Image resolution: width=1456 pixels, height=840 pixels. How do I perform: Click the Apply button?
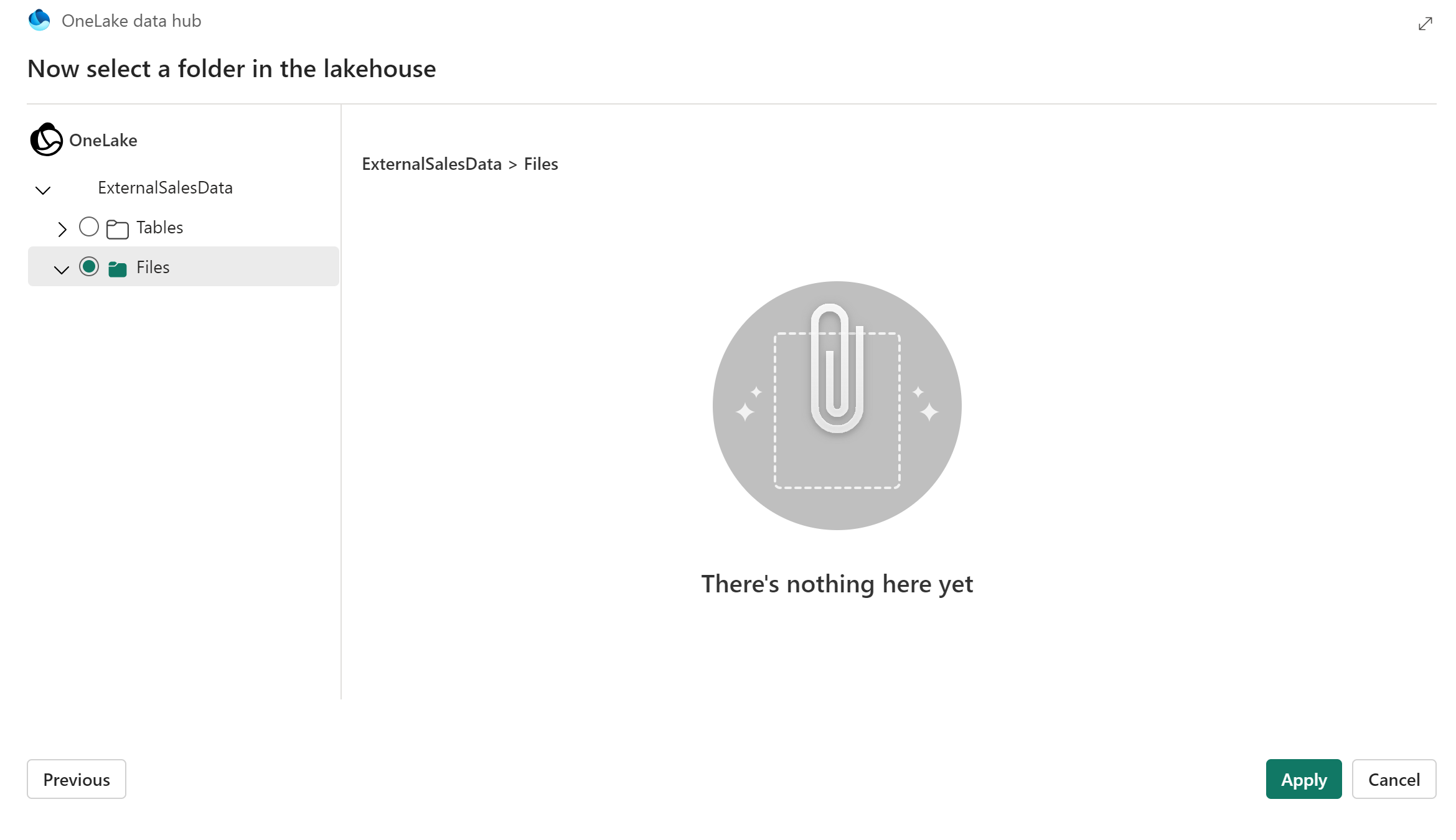(1303, 779)
